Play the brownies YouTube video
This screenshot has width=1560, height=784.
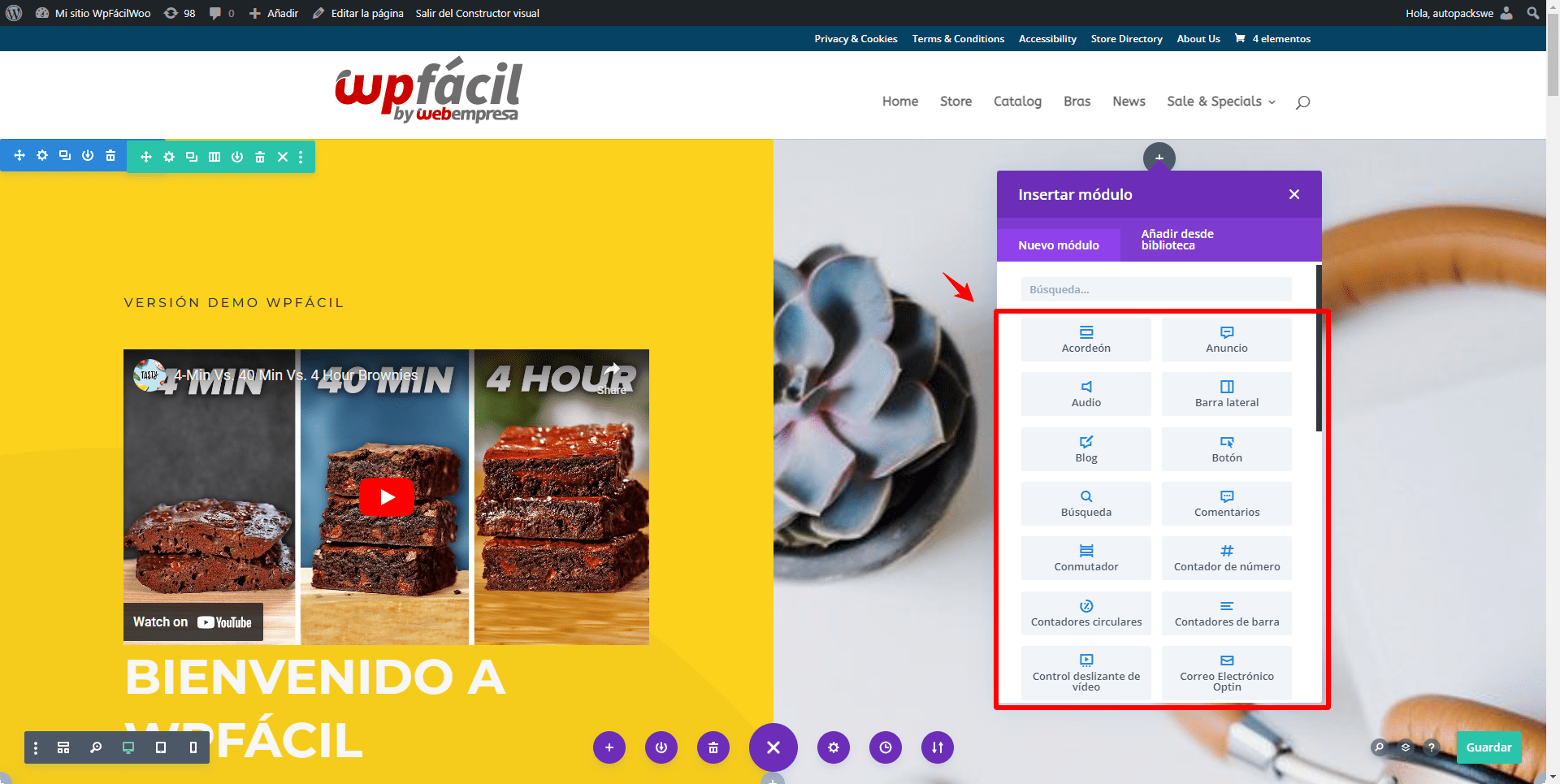point(387,497)
